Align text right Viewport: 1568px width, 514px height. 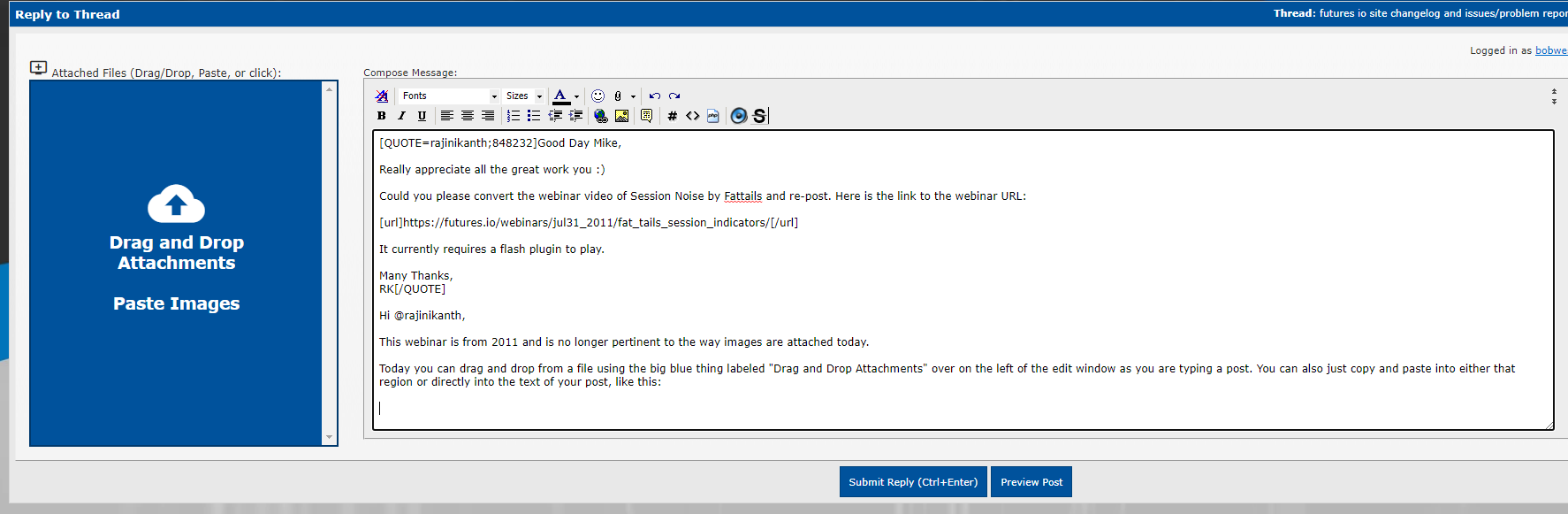[488, 116]
